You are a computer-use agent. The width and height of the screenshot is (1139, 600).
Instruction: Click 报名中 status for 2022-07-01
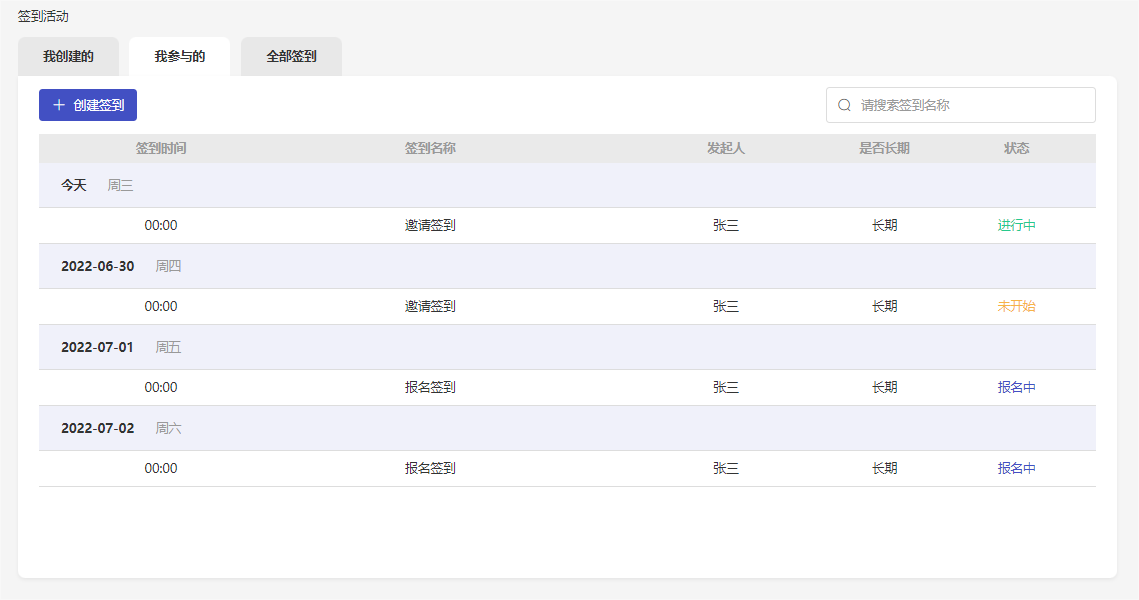coord(1016,388)
